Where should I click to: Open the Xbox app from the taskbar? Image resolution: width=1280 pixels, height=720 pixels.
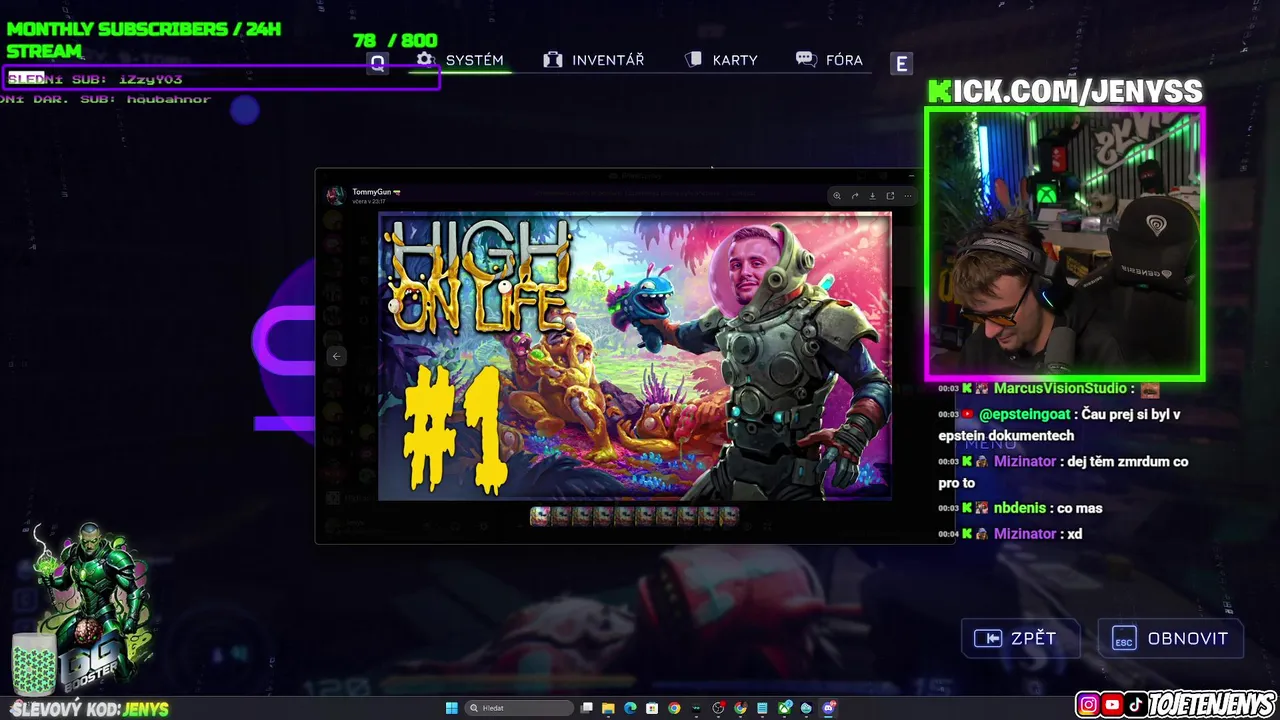[x=784, y=708]
